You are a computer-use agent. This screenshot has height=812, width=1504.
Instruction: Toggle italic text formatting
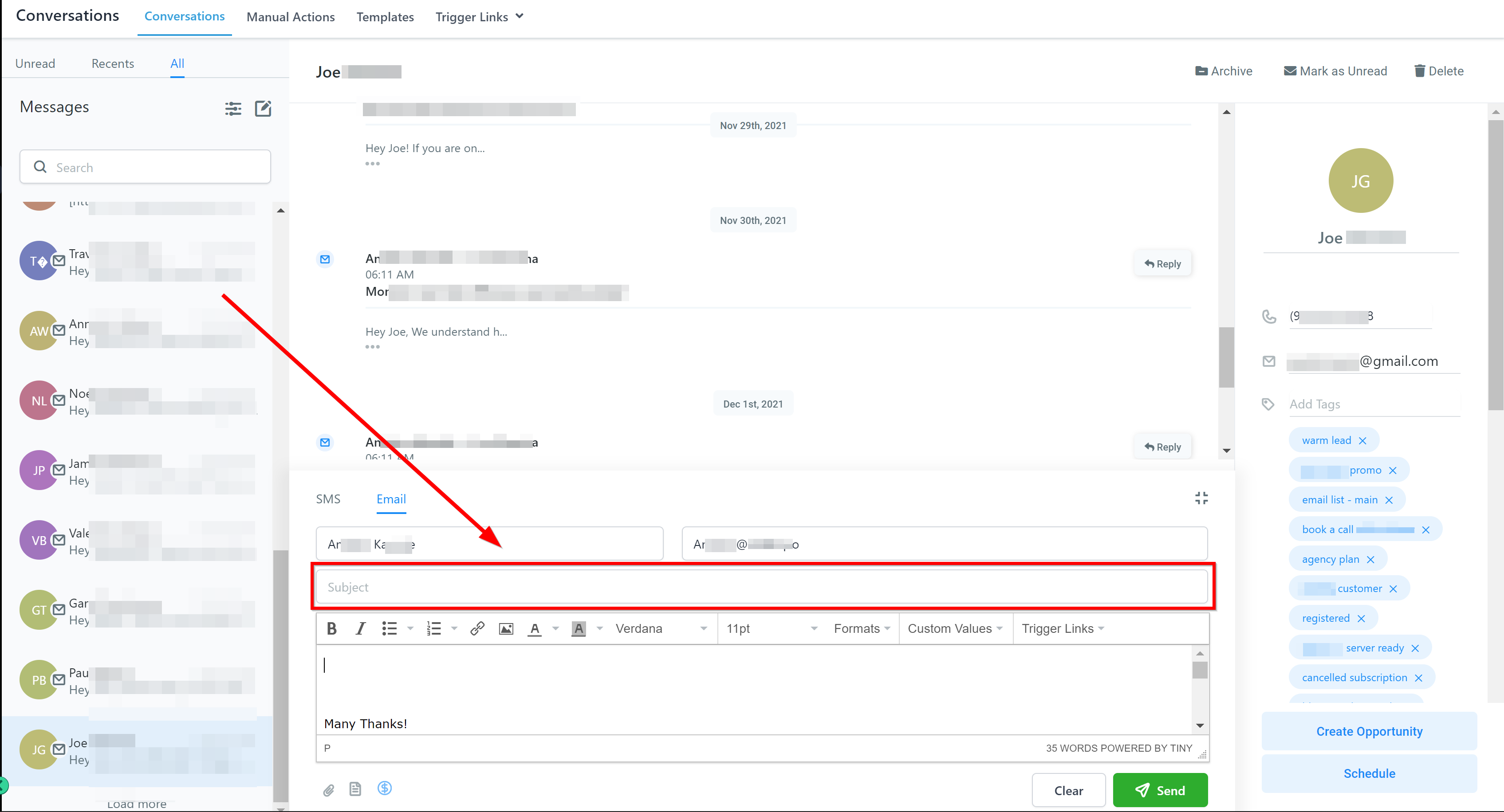360,628
